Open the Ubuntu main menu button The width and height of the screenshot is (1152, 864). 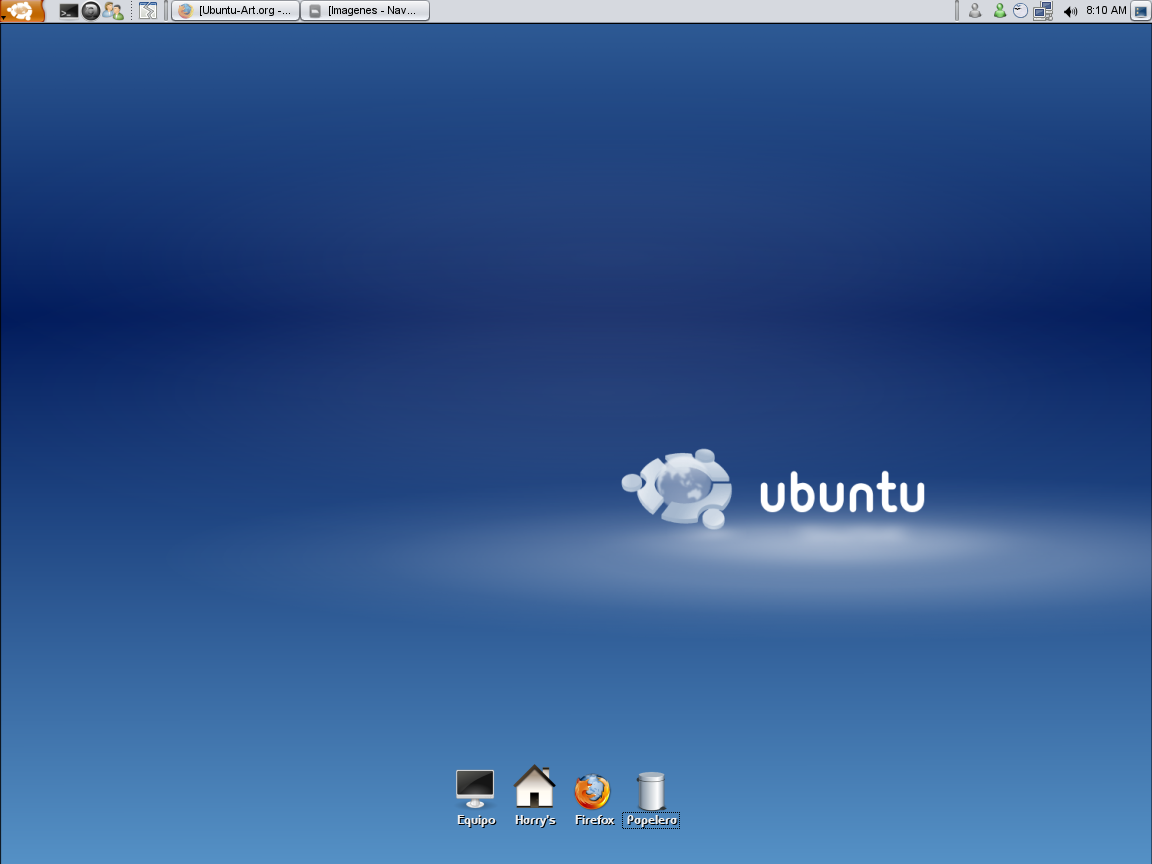tap(22, 11)
